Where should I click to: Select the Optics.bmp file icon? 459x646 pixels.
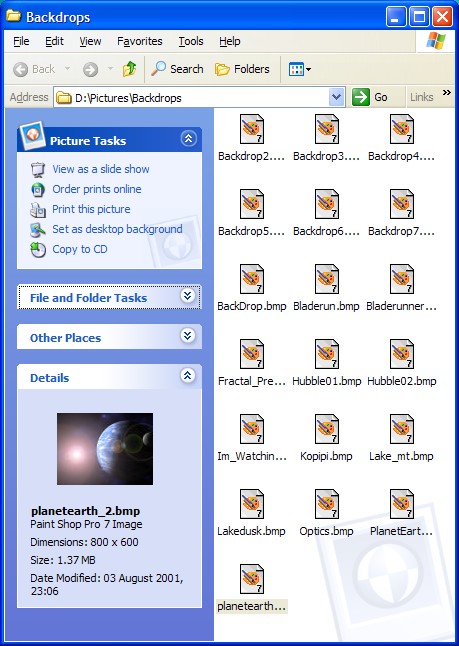327,504
